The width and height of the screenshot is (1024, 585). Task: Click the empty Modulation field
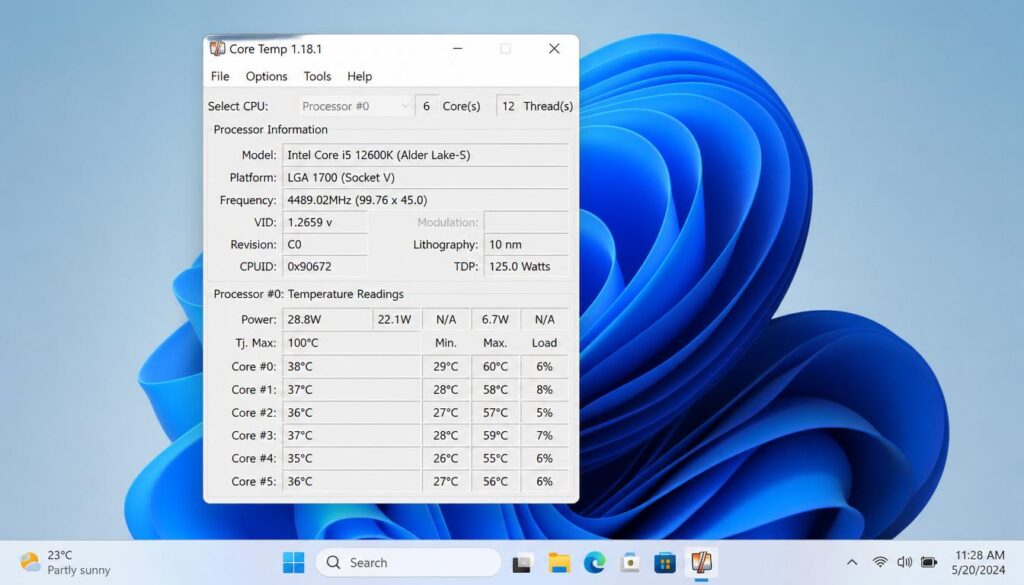tap(526, 222)
